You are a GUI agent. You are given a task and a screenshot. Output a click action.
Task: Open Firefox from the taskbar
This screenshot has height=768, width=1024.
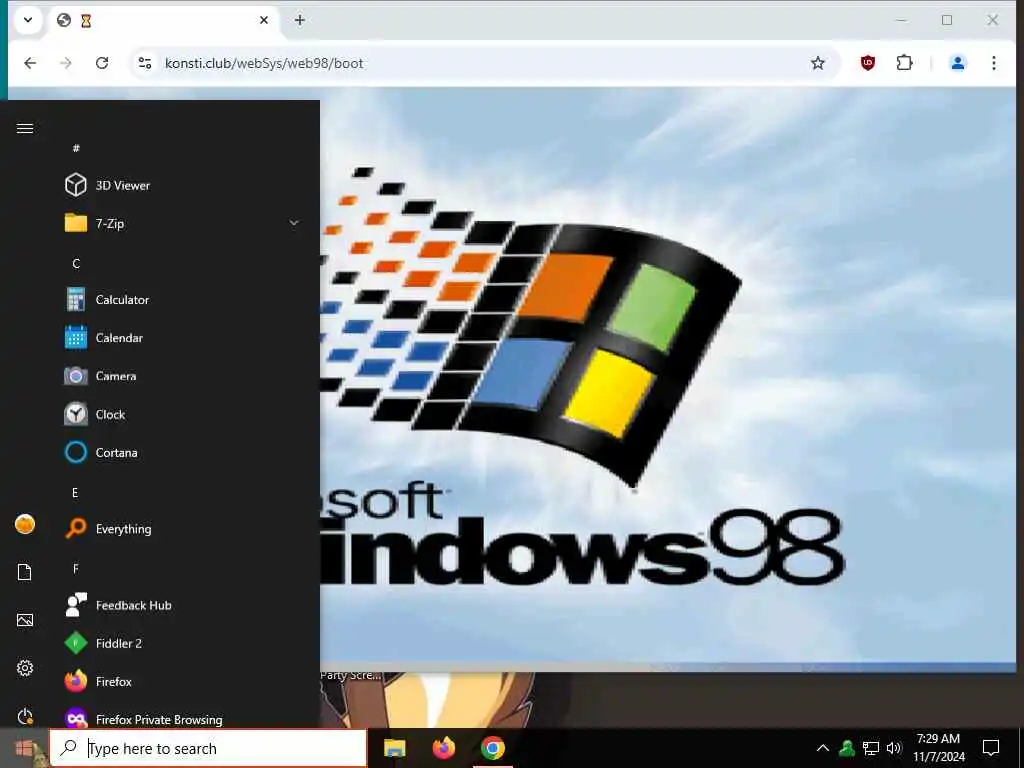click(x=444, y=748)
